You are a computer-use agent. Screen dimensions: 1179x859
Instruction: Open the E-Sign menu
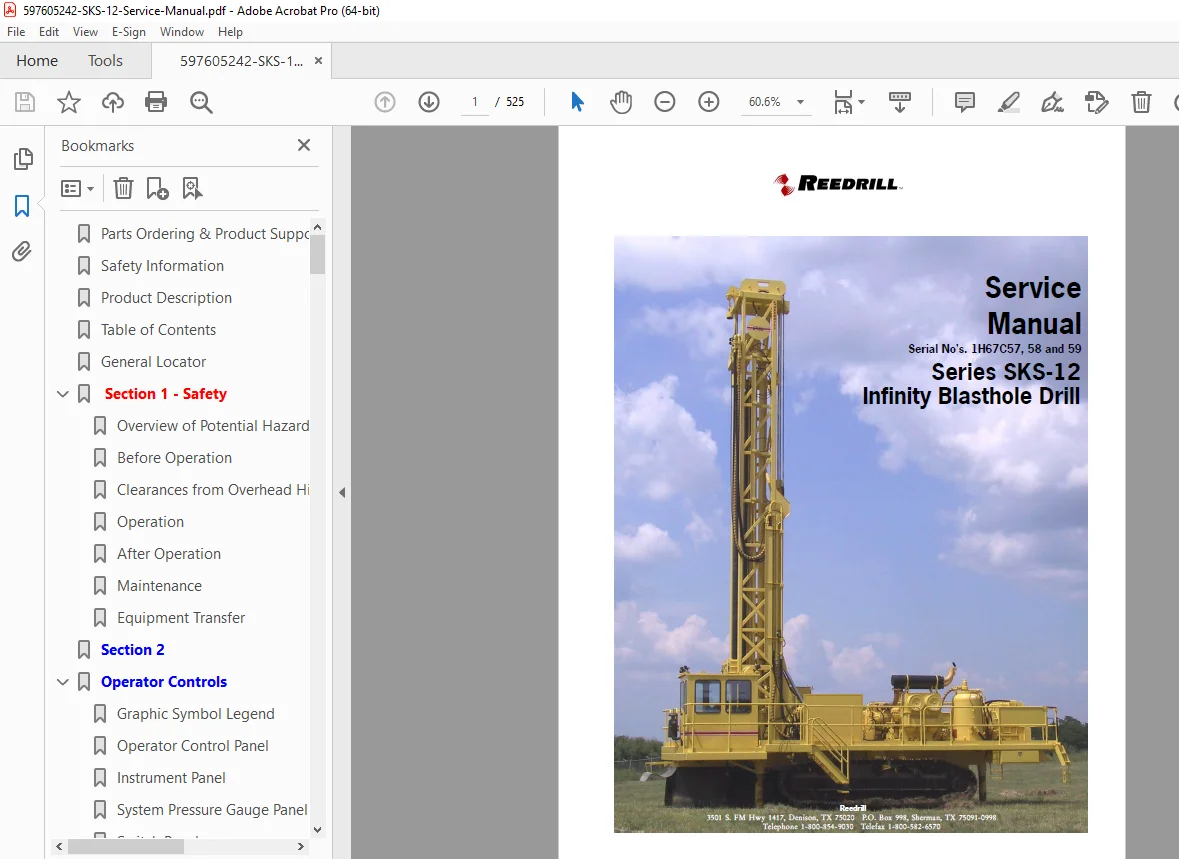129,32
